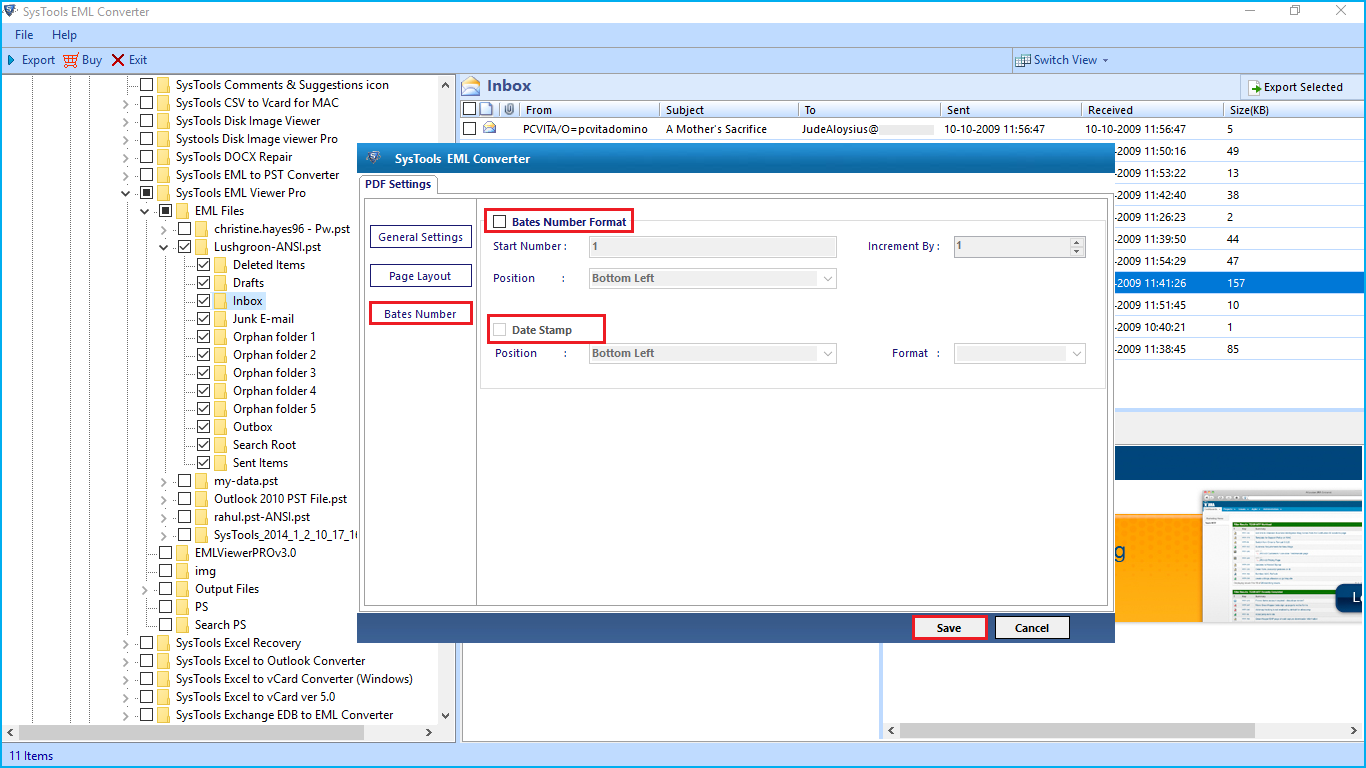Enable the Date Stamp checkbox
1366x768 pixels.
(500, 330)
